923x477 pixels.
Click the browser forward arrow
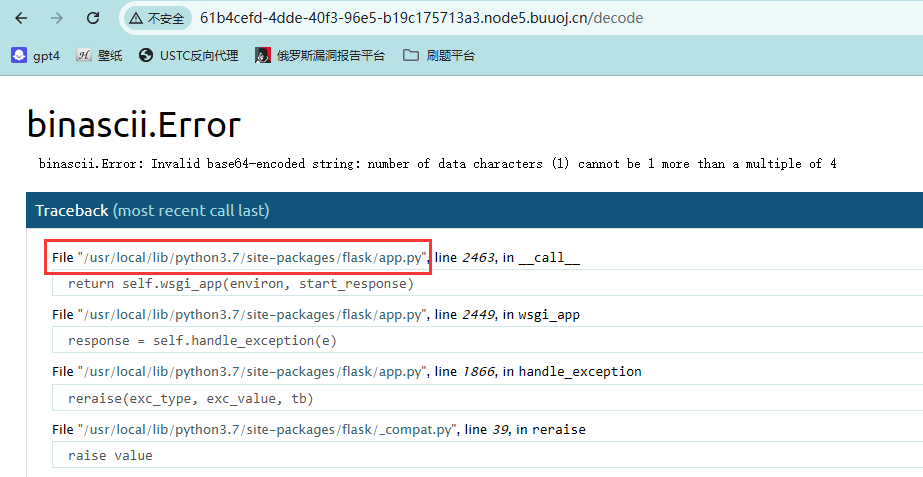[57, 18]
